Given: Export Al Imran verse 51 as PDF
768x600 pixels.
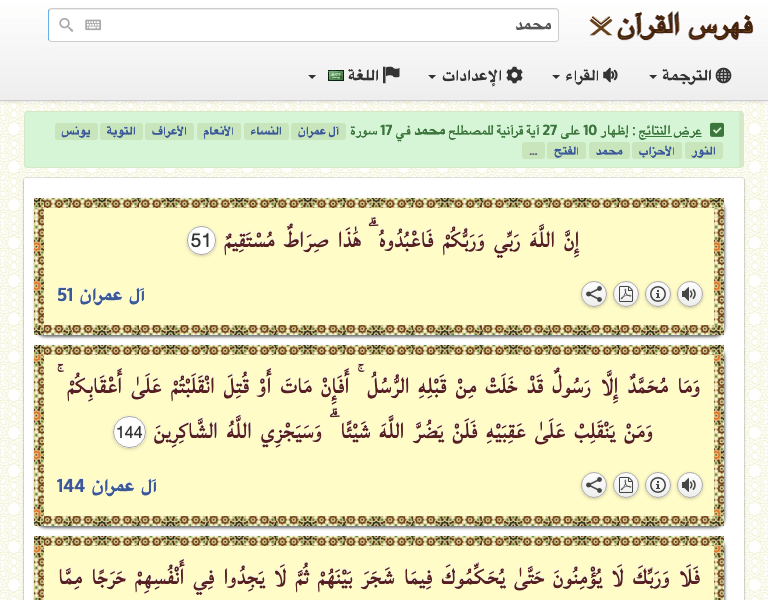Looking at the screenshot, I should (x=625, y=294).
